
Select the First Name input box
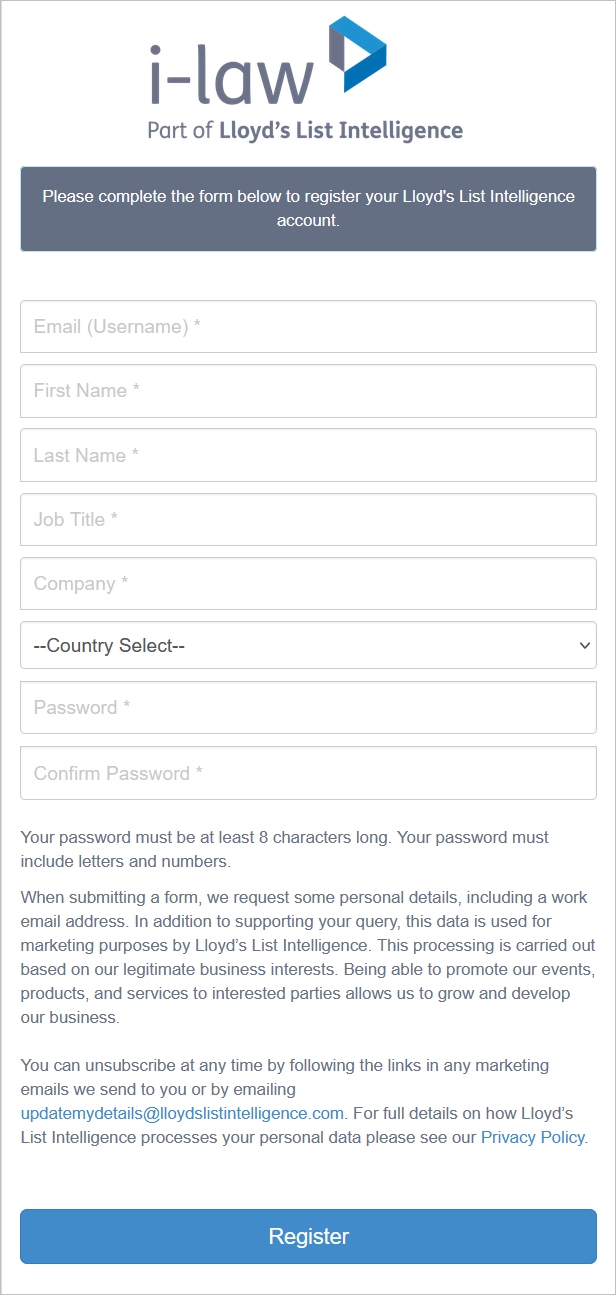click(308, 391)
